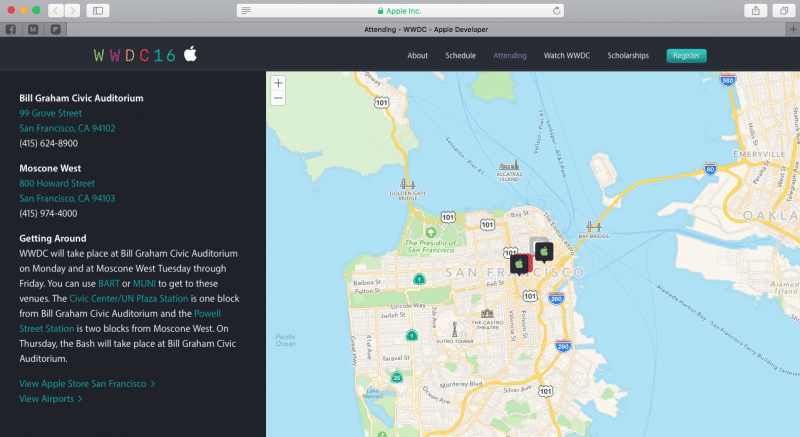Click the Apple logo beside WWDC16
Screen dimensions: 800x437
point(190,54)
